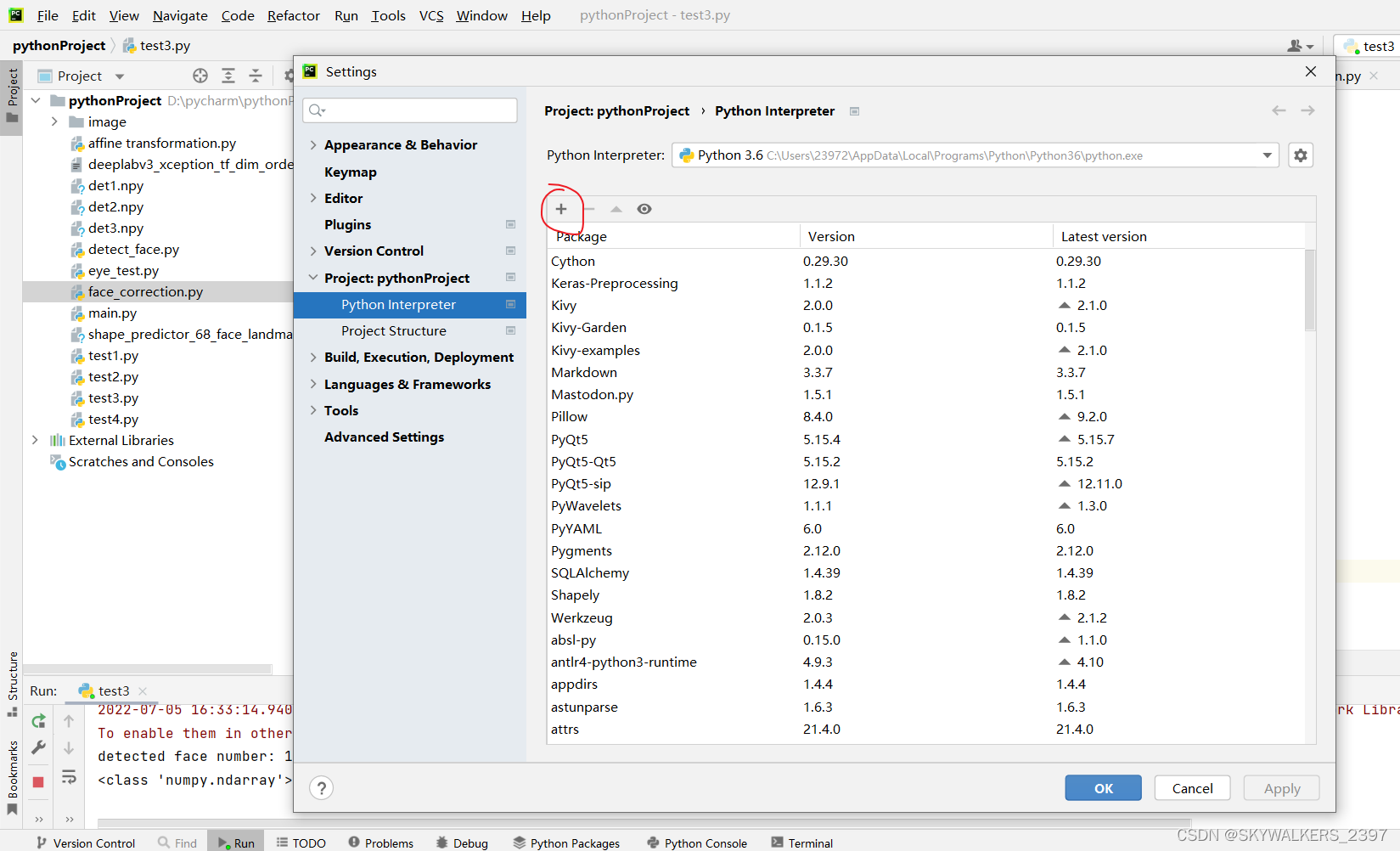
Task: Open the VCS menu
Action: click(431, 15)
